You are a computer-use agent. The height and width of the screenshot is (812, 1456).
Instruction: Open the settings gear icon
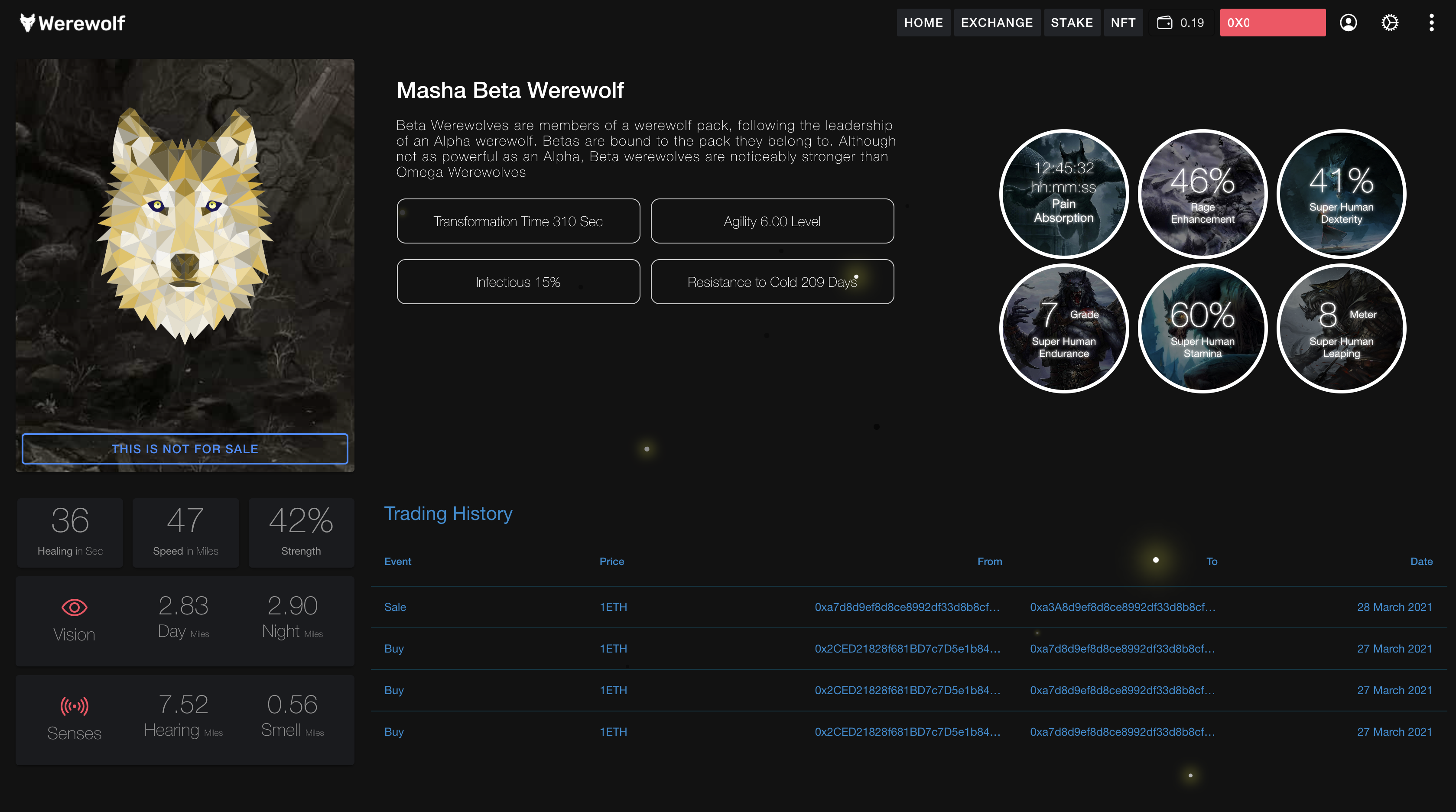click(1390, 23)
